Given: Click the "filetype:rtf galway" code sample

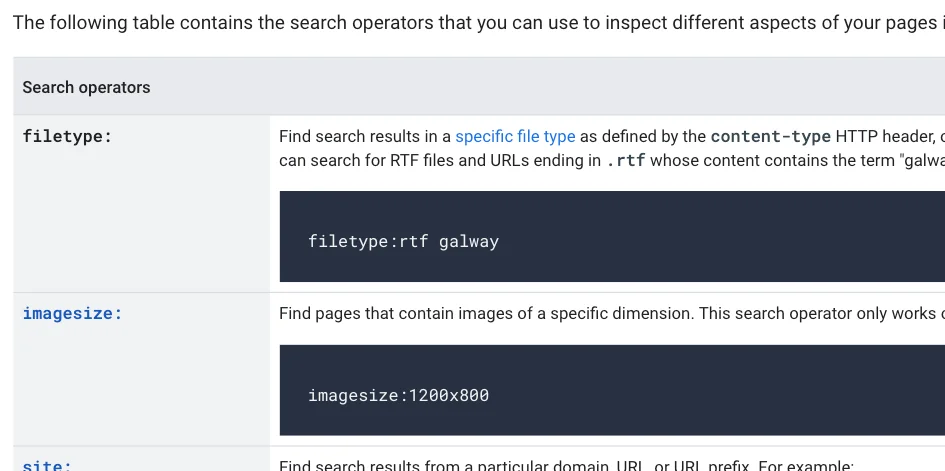Looking at the screenshot, I should (x=403, y=242).
